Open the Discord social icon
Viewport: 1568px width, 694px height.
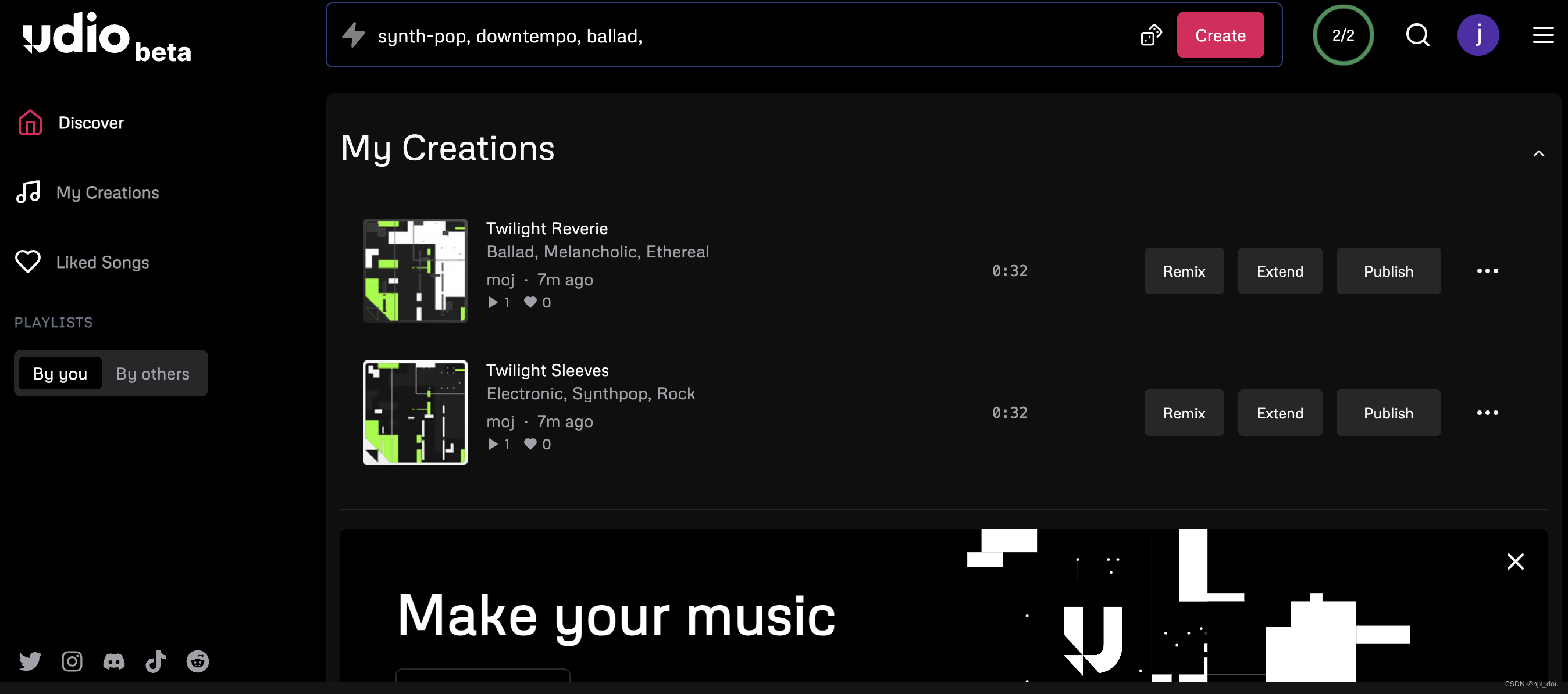pyautogui.click(x=114, y=661)
